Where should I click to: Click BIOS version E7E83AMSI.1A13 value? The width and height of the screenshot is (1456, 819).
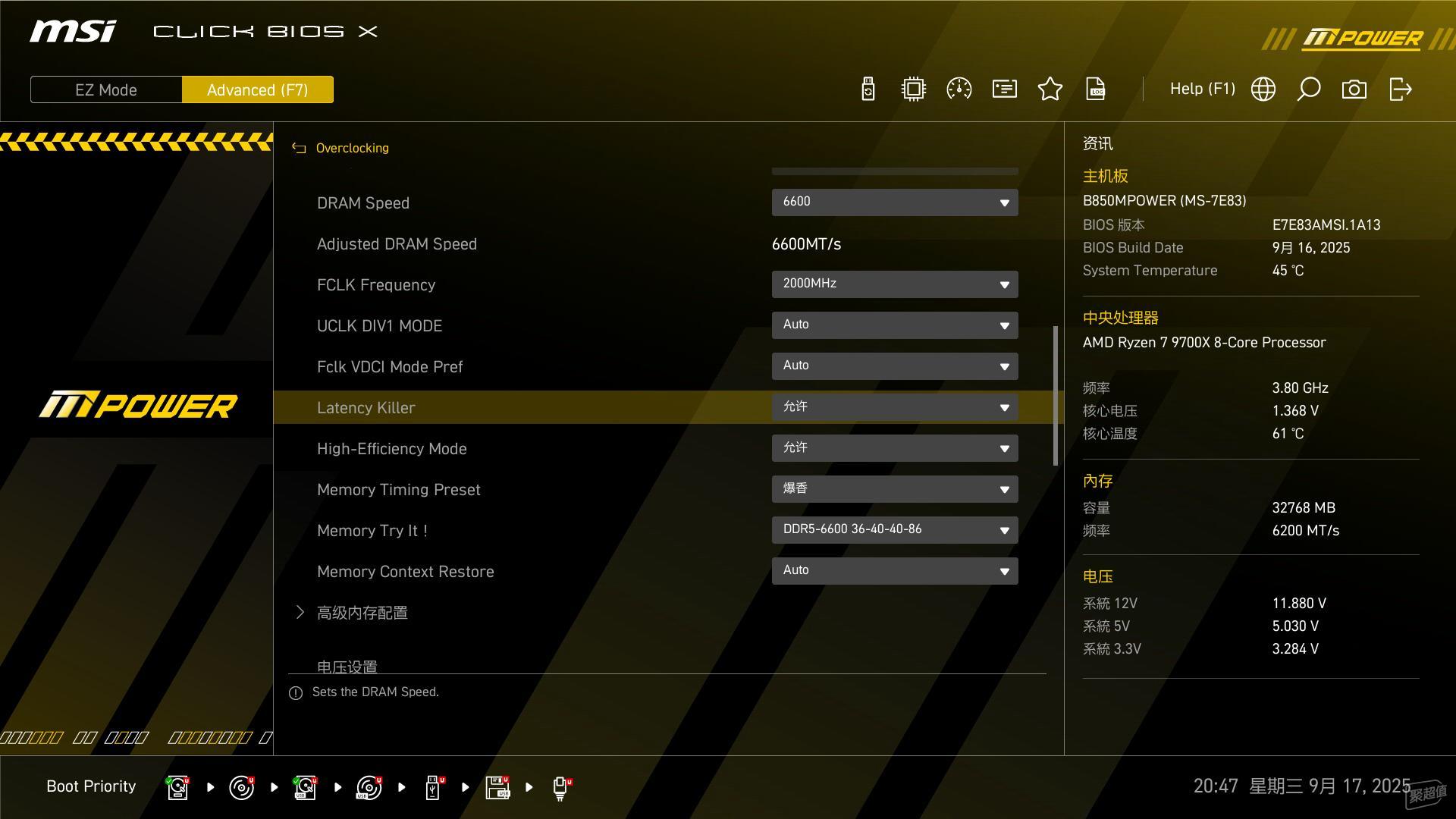click(x=1326, y=225)
